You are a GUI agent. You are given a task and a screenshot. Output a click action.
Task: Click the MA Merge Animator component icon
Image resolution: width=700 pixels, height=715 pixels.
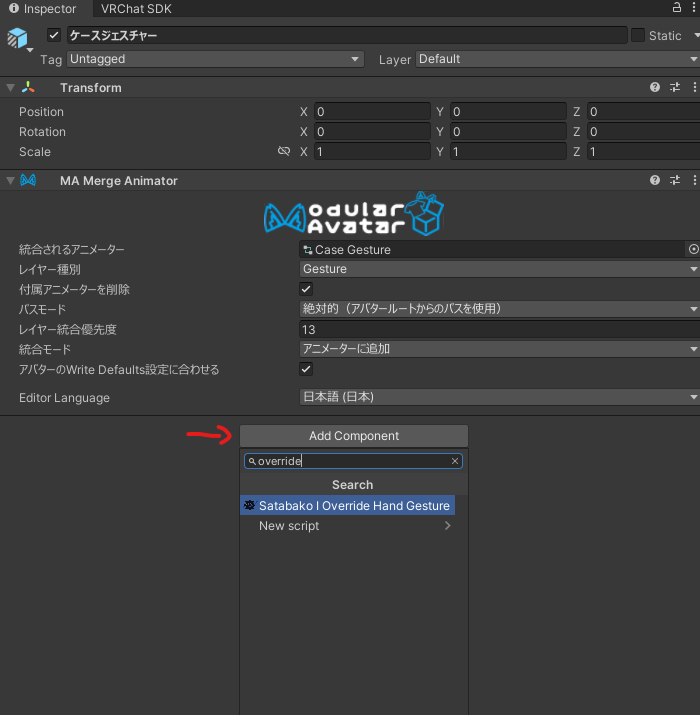[x=28, y=181]
